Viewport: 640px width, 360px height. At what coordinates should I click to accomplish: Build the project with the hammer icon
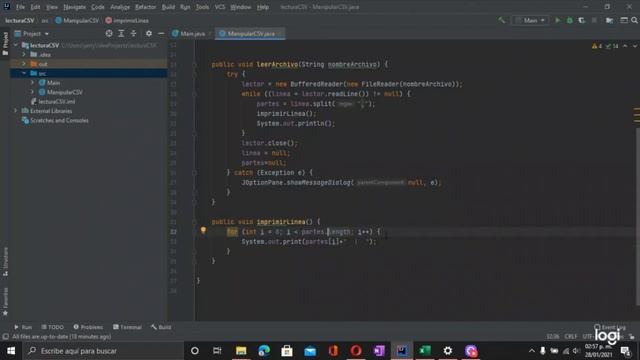(x=501, y=20)
